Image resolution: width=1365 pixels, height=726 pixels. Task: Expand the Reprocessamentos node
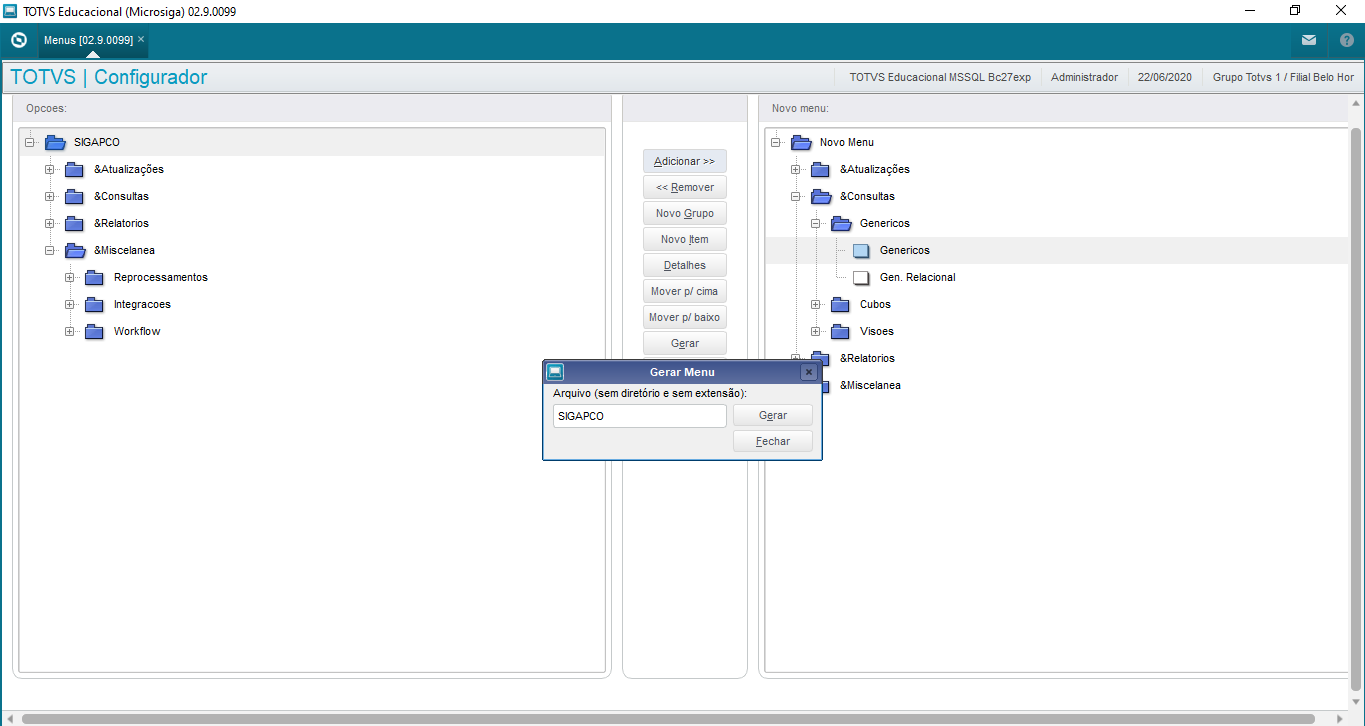point(70,277)
